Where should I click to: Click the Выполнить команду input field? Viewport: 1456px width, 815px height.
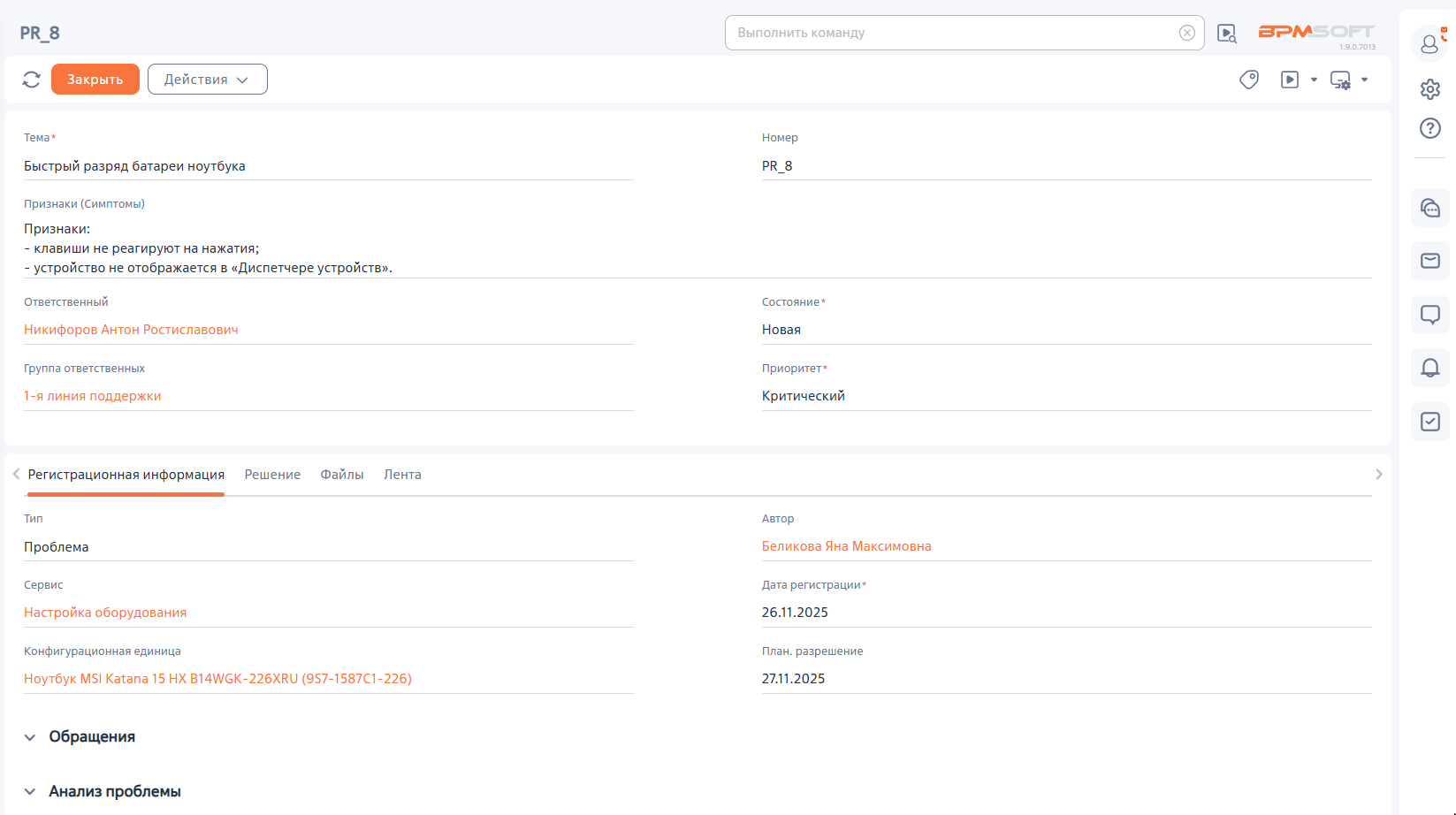coord(950,33)
